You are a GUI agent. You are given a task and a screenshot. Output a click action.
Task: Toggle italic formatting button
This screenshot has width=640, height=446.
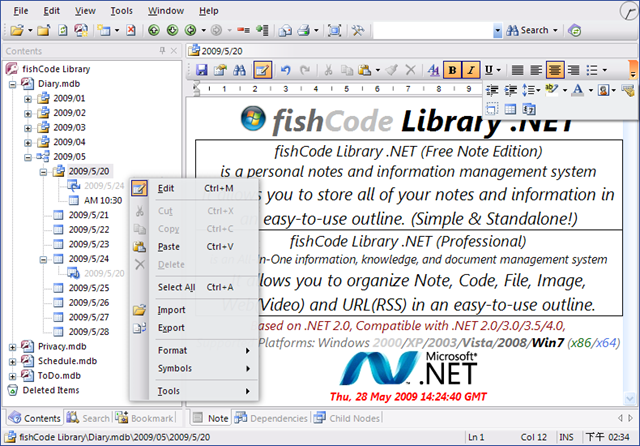471,70
